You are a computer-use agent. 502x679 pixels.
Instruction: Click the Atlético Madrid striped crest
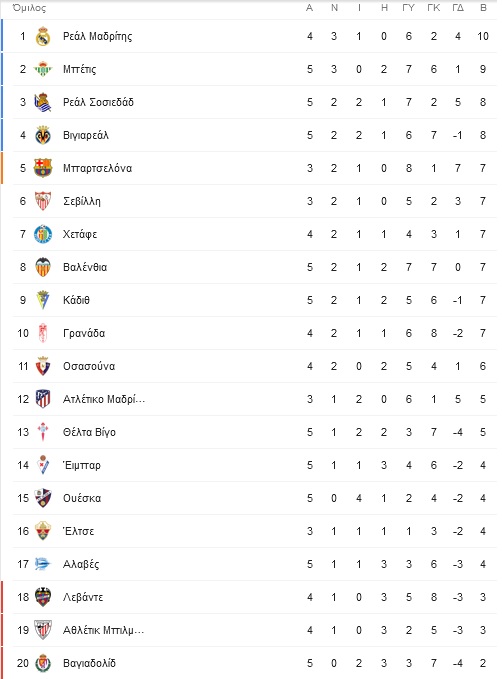[x=43, y=399]
